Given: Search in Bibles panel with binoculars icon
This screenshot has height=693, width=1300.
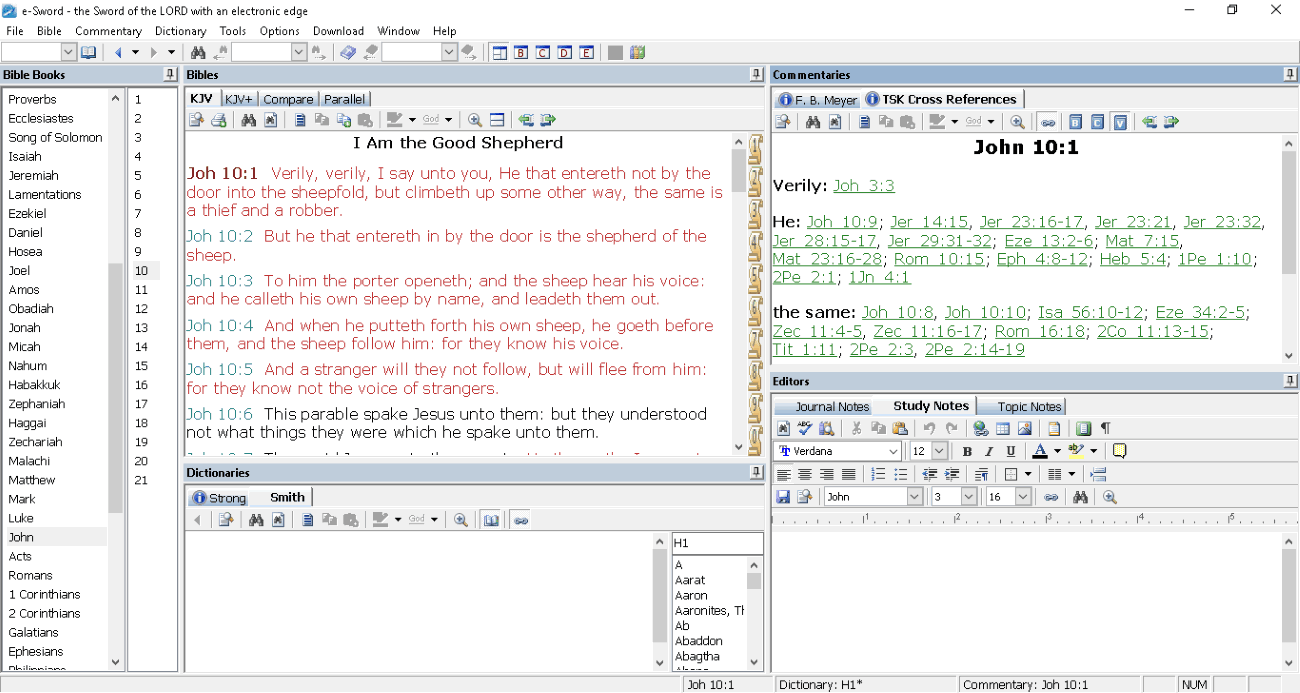Looking at the screenshot, I should point(248,120).
